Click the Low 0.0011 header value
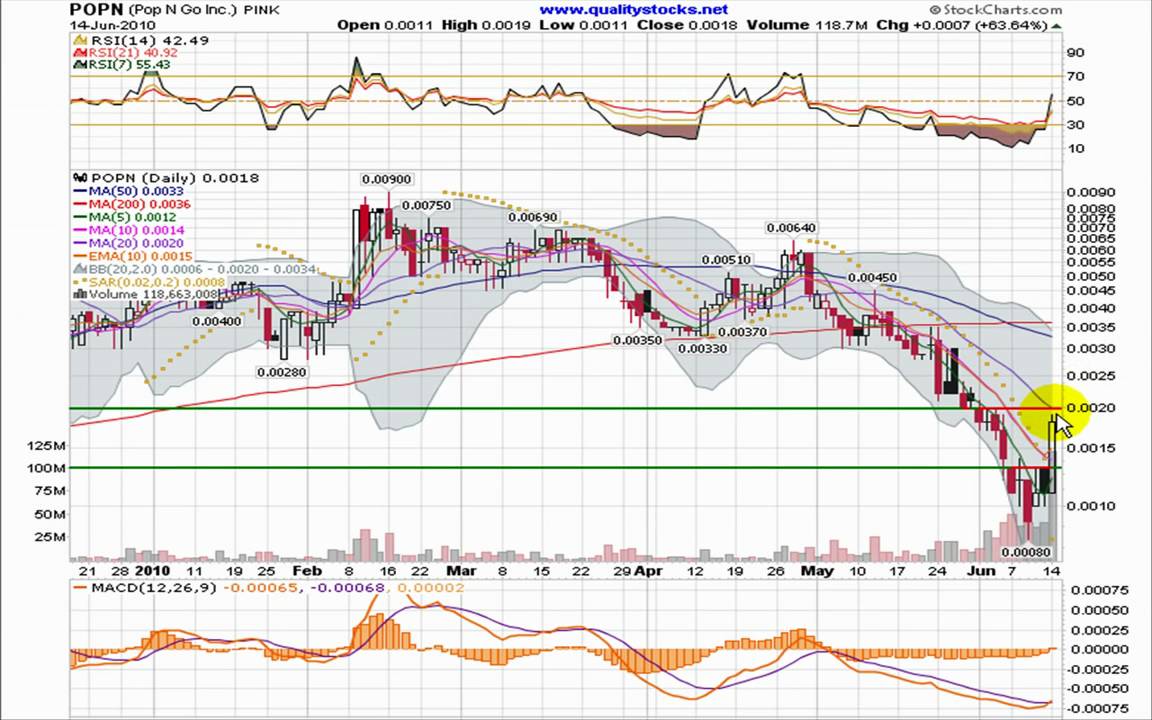The width and height of the screenshot is (1152, 720). point(583,25)
